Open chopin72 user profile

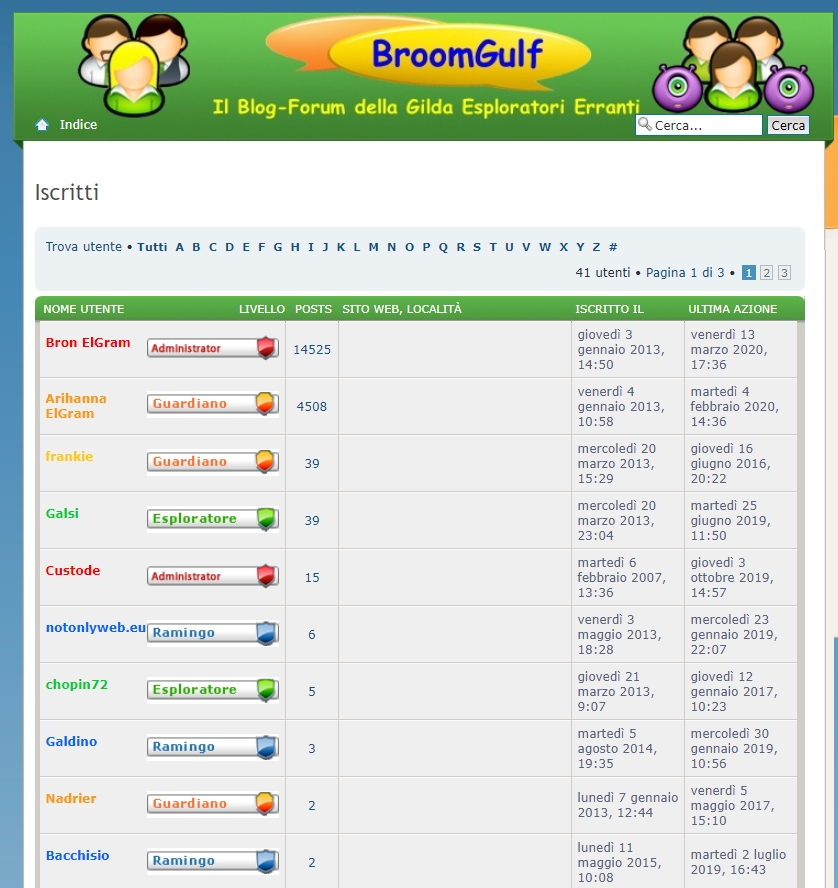click(76, 685)
